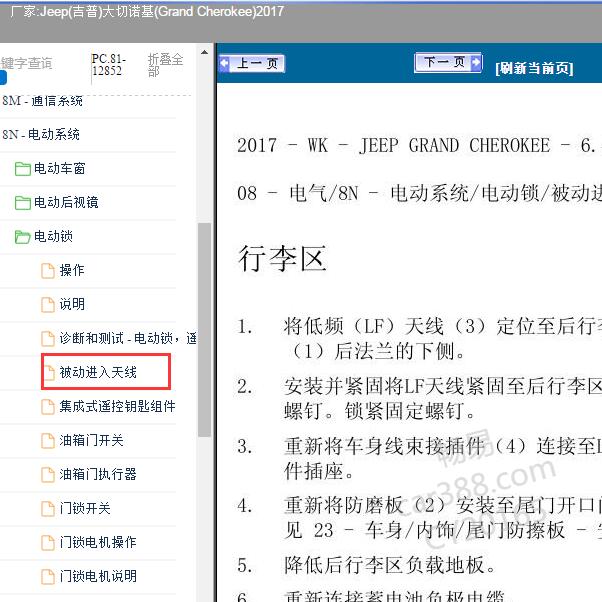Click the sidebar scrollbar up arrow
The image size is (602, 602).
(205, 52)
